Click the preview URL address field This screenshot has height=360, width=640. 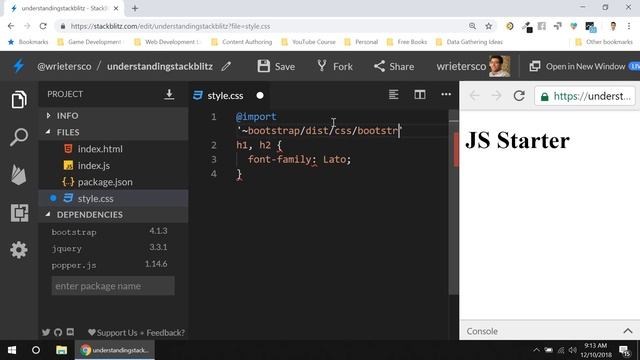coord(584,96)
